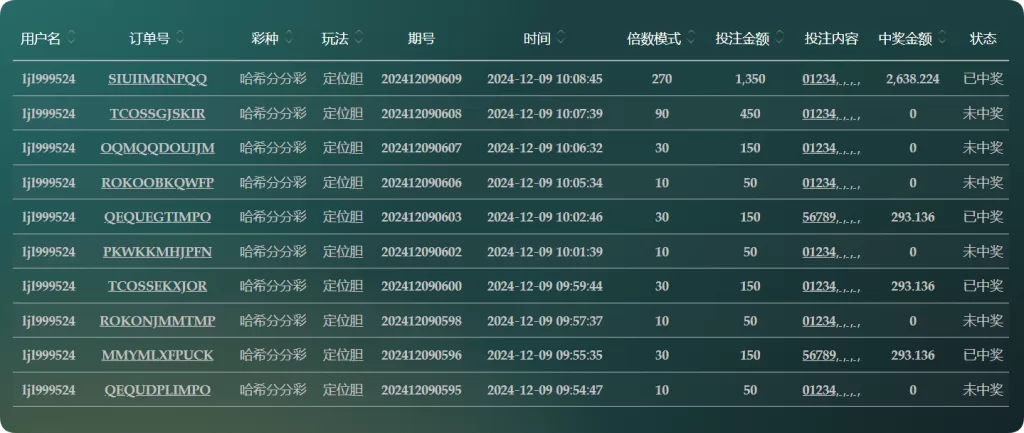Select the row for period 202412090595
1024x433 pixels.
511,390
